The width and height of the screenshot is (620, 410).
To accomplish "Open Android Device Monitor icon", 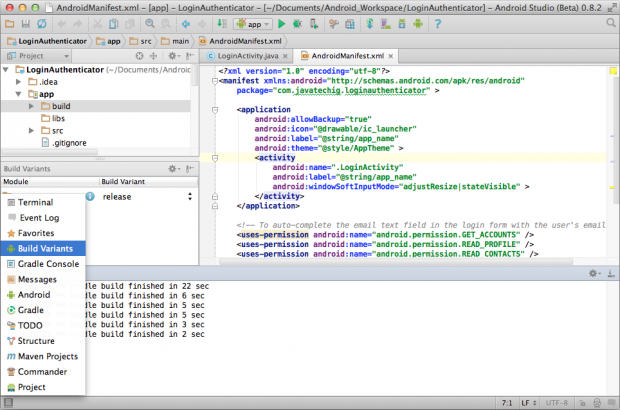I will coord(418,24).
